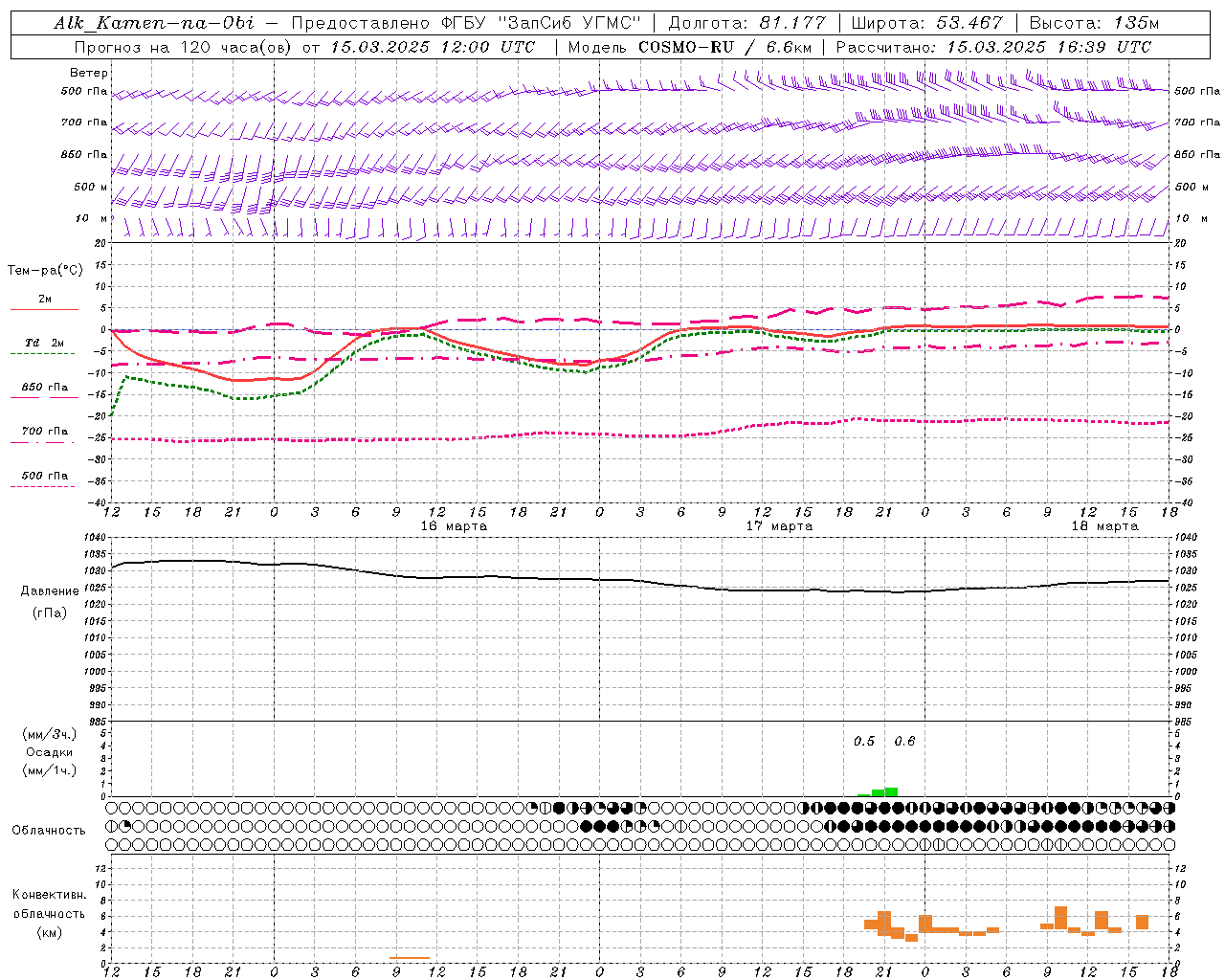Click the 16 марта date label
This screenshot has height=980, width=1225.
pos(454,526)
